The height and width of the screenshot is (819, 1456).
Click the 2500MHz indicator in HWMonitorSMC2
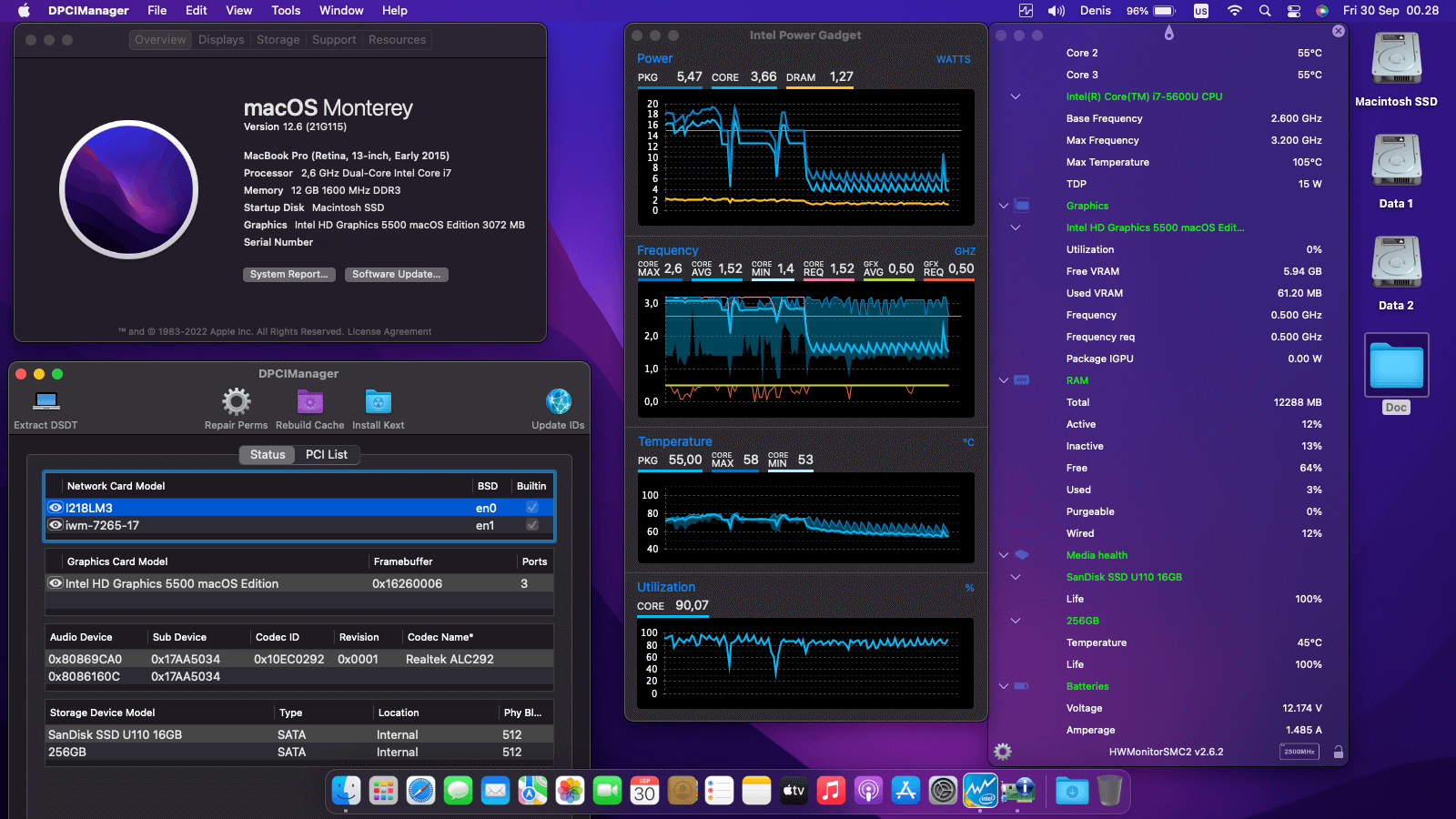coord(1299,752)
